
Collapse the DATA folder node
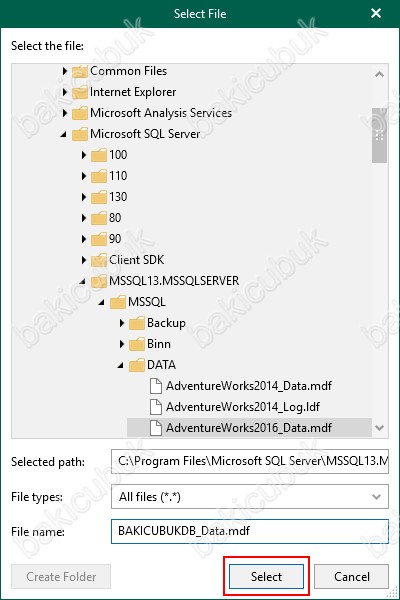tap(121, 365)
